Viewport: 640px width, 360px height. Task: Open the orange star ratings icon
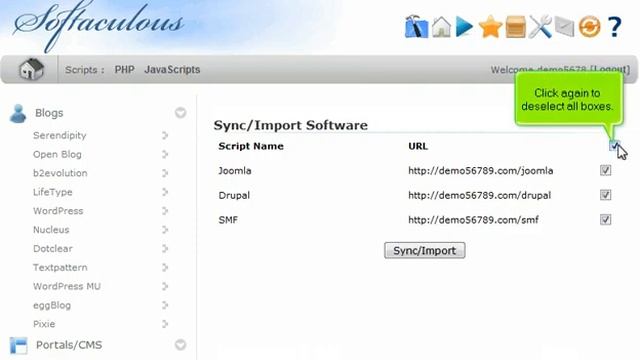pyautogui.click(x=490, y=27)
